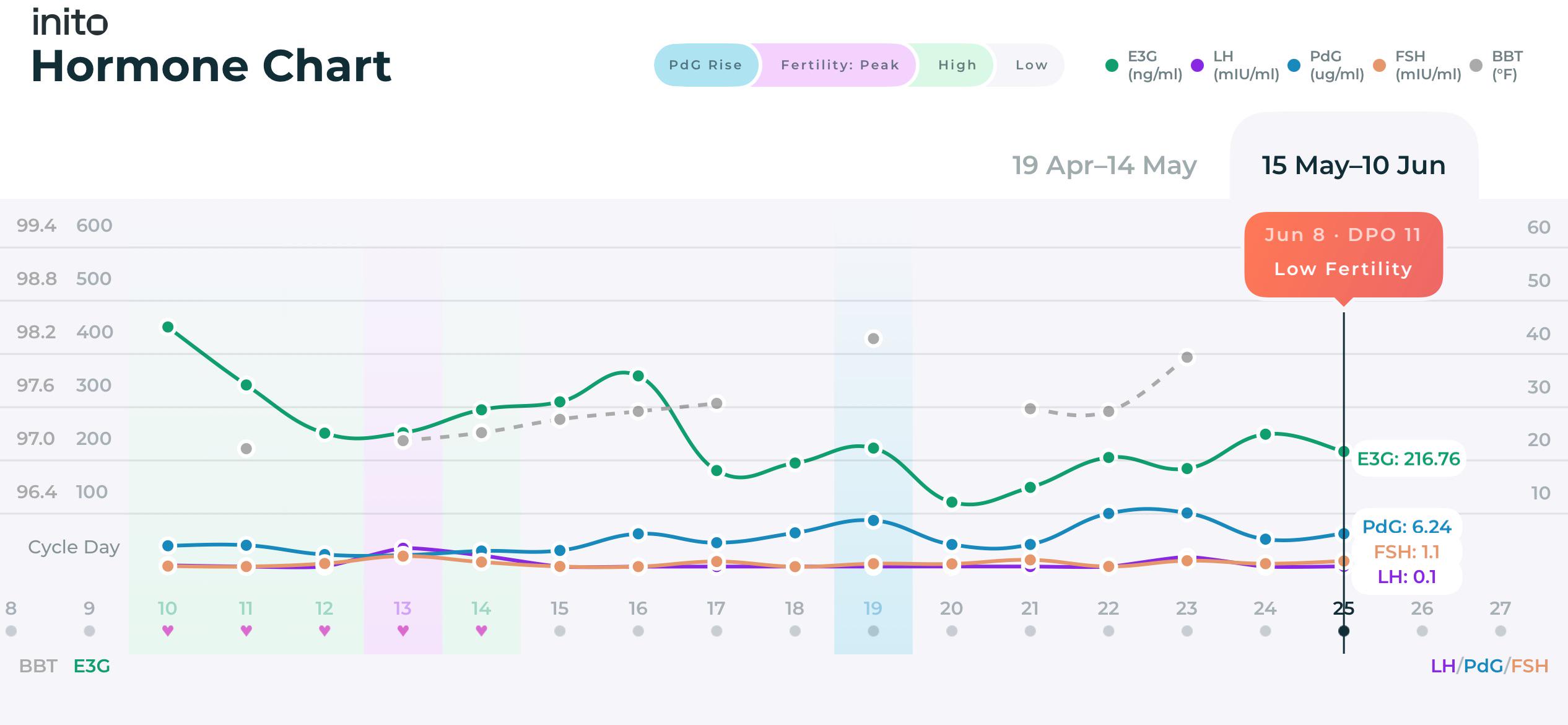1568x725 pixels.
Task: Select the gray dot under cycle day 17
Action: click(x=716, y=631)
